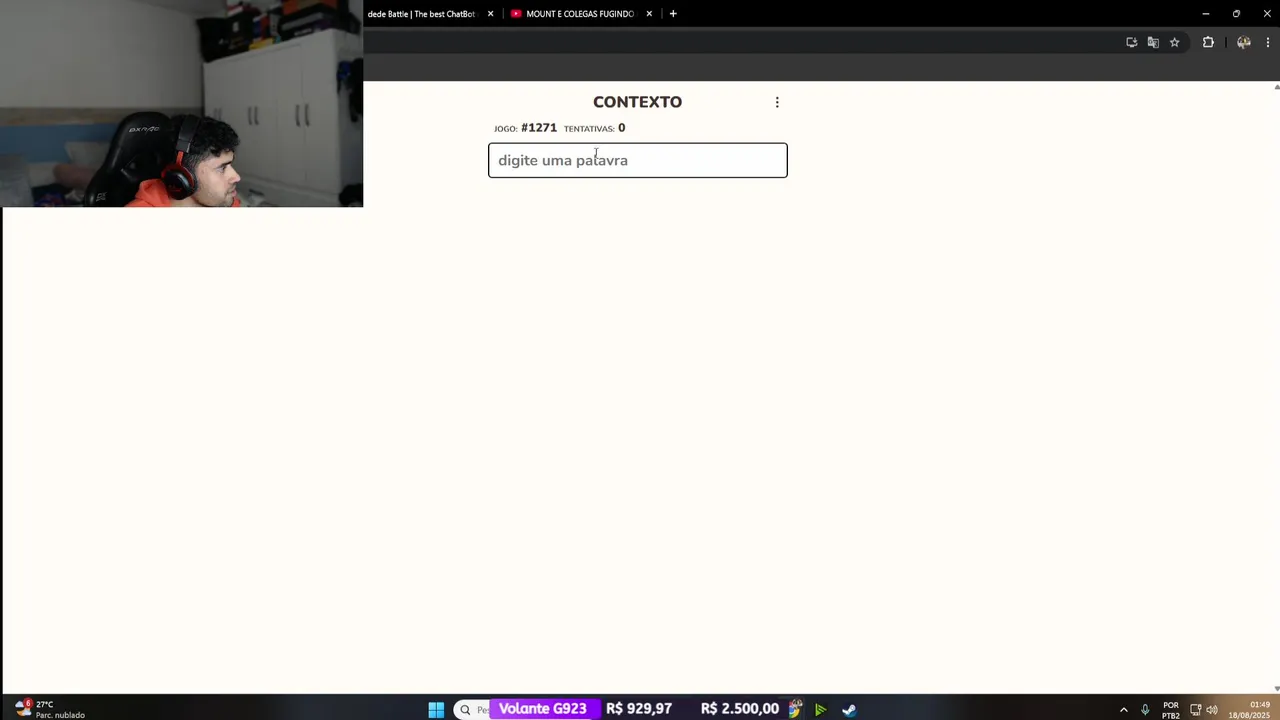
Task: Click the translate page icon
Action: [x=1153, y=42]
